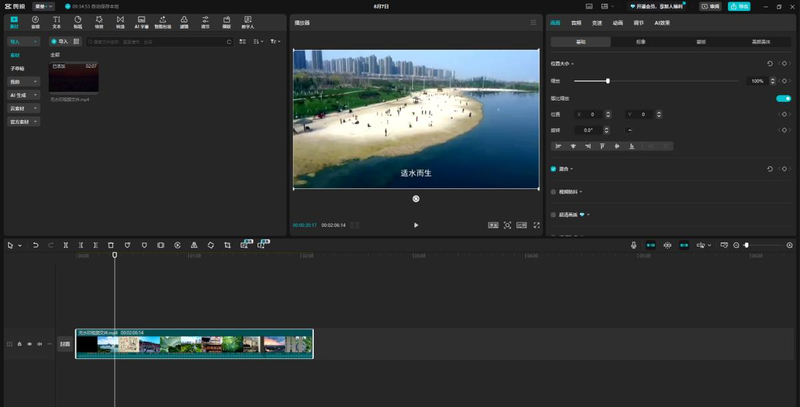Uncheck the 混合 (Blend) checkbox
The width and height of the screenshot is (800, 407).
point(553,169)
